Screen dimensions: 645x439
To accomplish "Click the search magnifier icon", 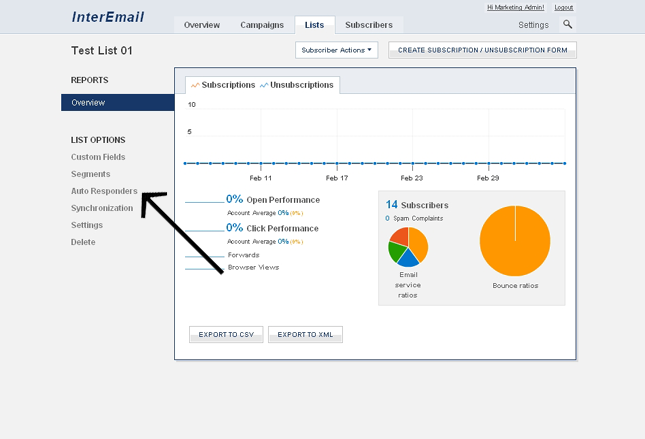I will click(568, 25).
